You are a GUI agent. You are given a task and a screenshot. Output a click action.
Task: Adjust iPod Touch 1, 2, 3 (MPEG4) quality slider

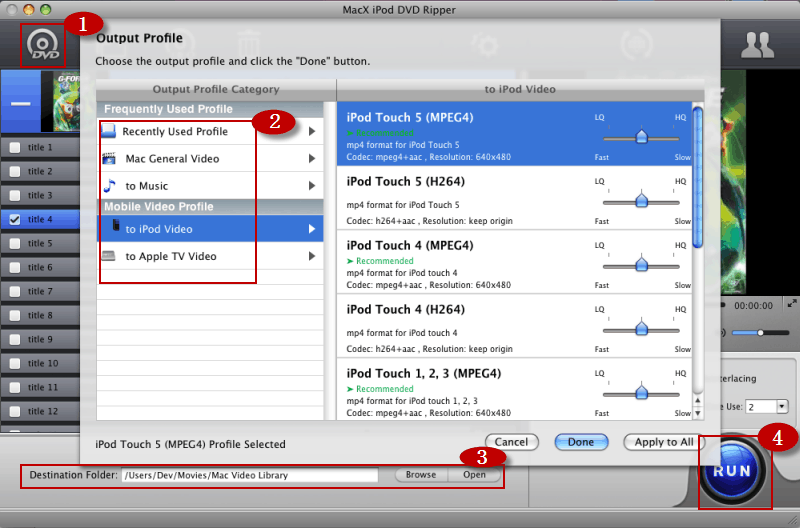click(x=641, y=393)
